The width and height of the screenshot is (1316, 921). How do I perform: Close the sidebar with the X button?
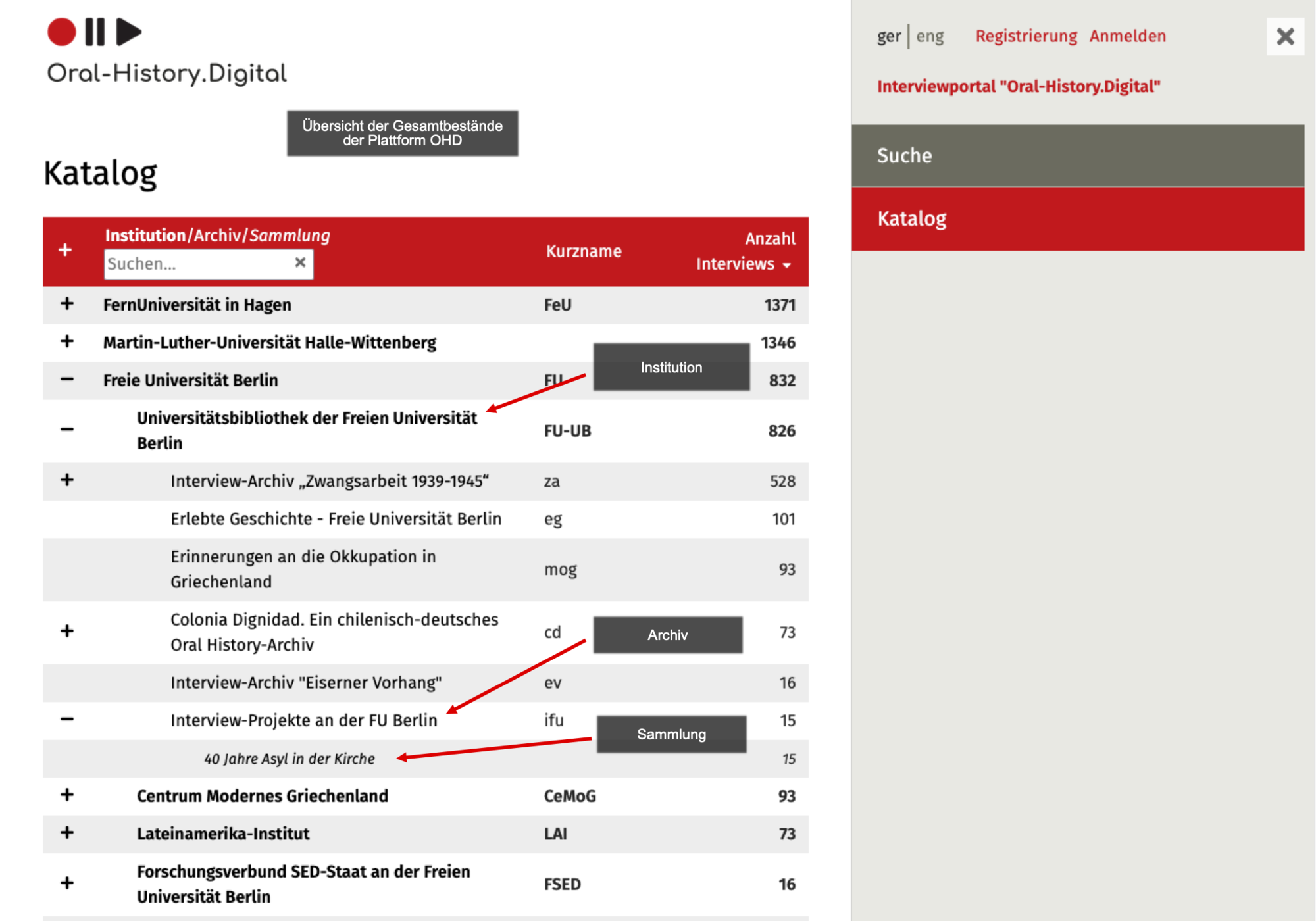pos(1284,36)
